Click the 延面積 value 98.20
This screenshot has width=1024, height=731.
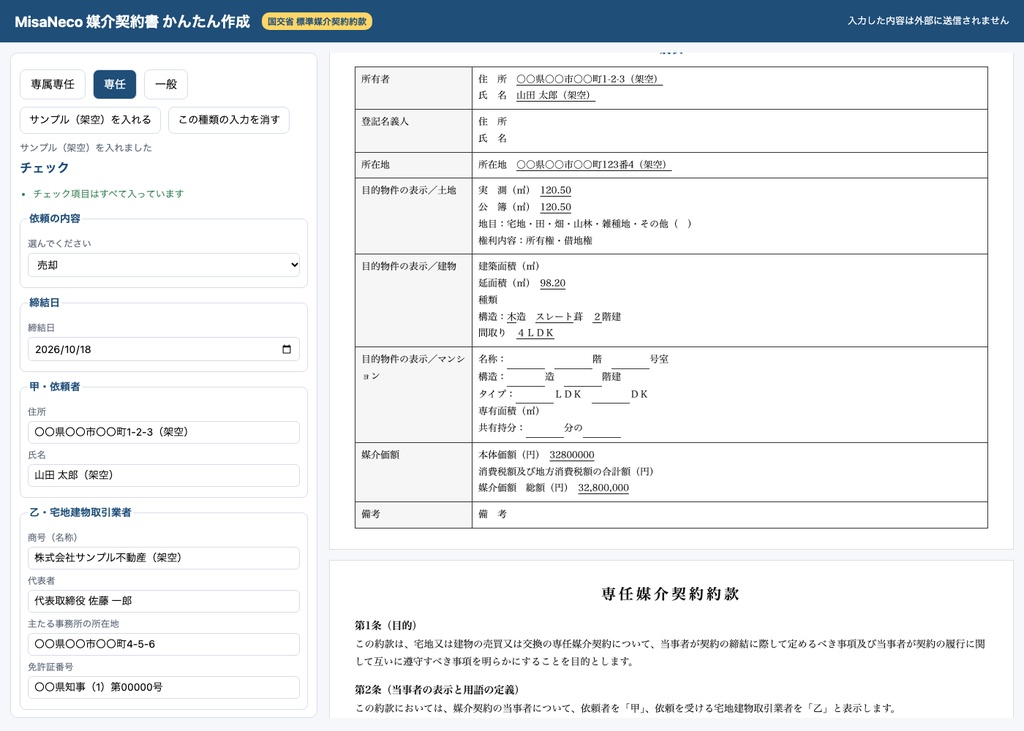click(x=552, y=283)
